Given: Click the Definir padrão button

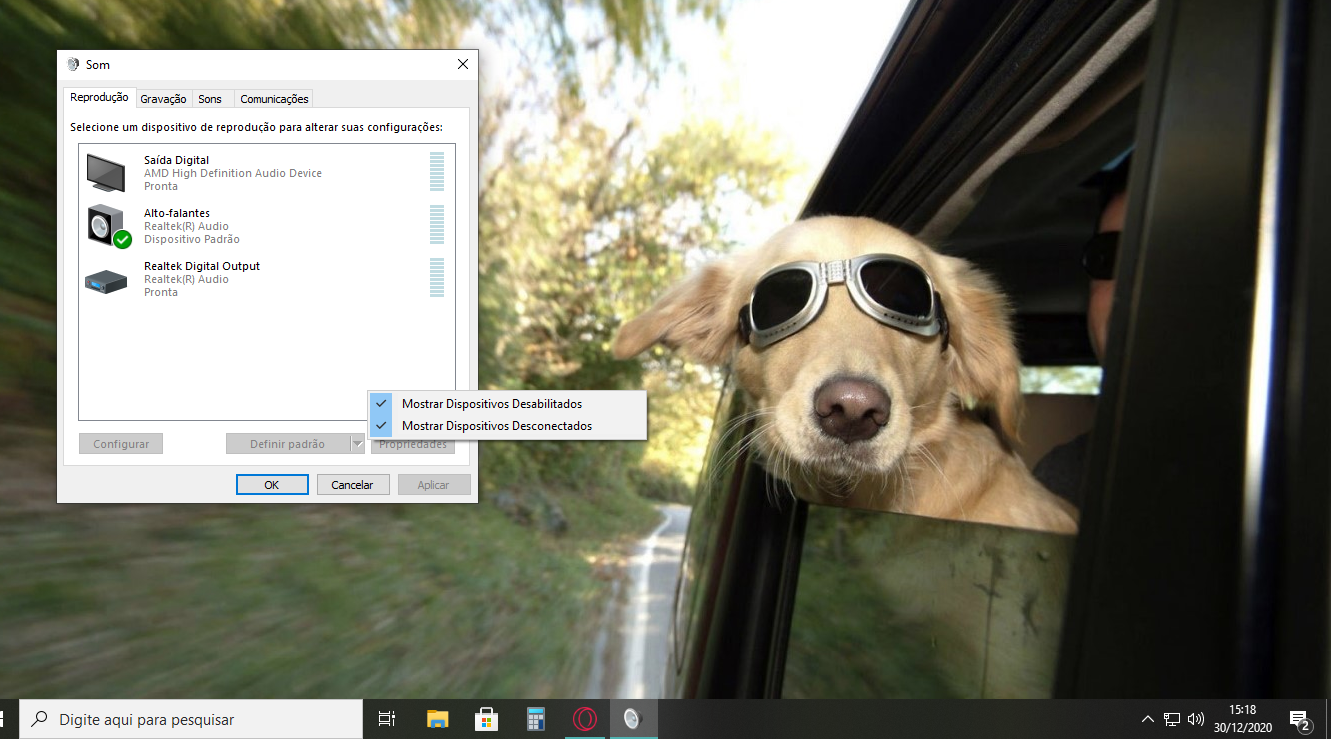Looking at the screenshot, I should click(x=288, y=444).
